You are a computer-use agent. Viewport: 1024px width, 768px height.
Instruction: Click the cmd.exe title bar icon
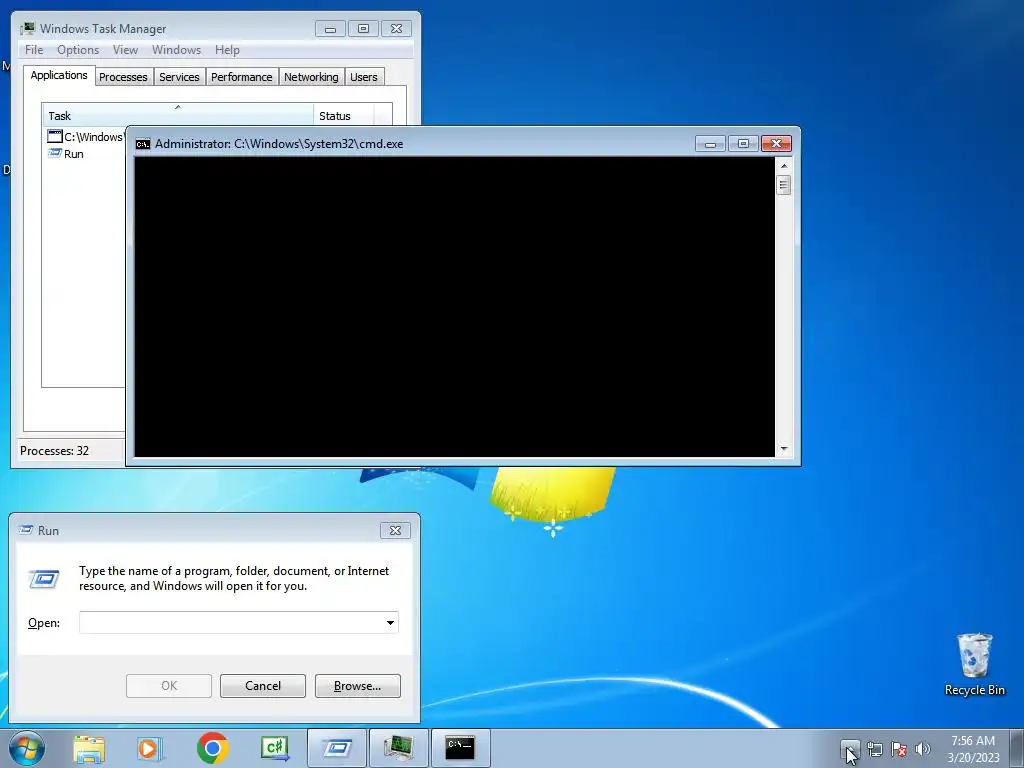point(142,144)
